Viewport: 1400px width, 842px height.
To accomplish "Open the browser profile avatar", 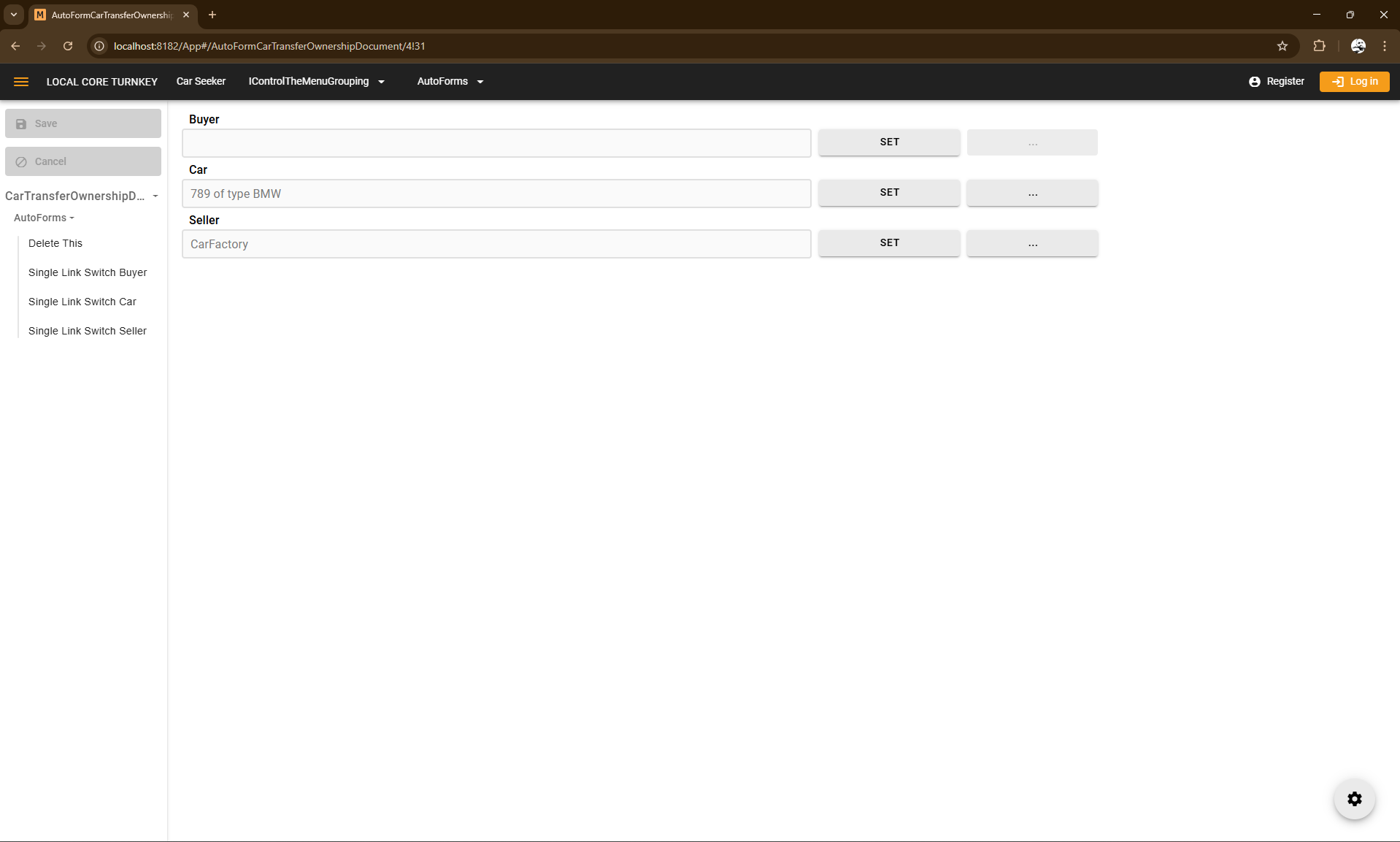I will coord(1358,46).
